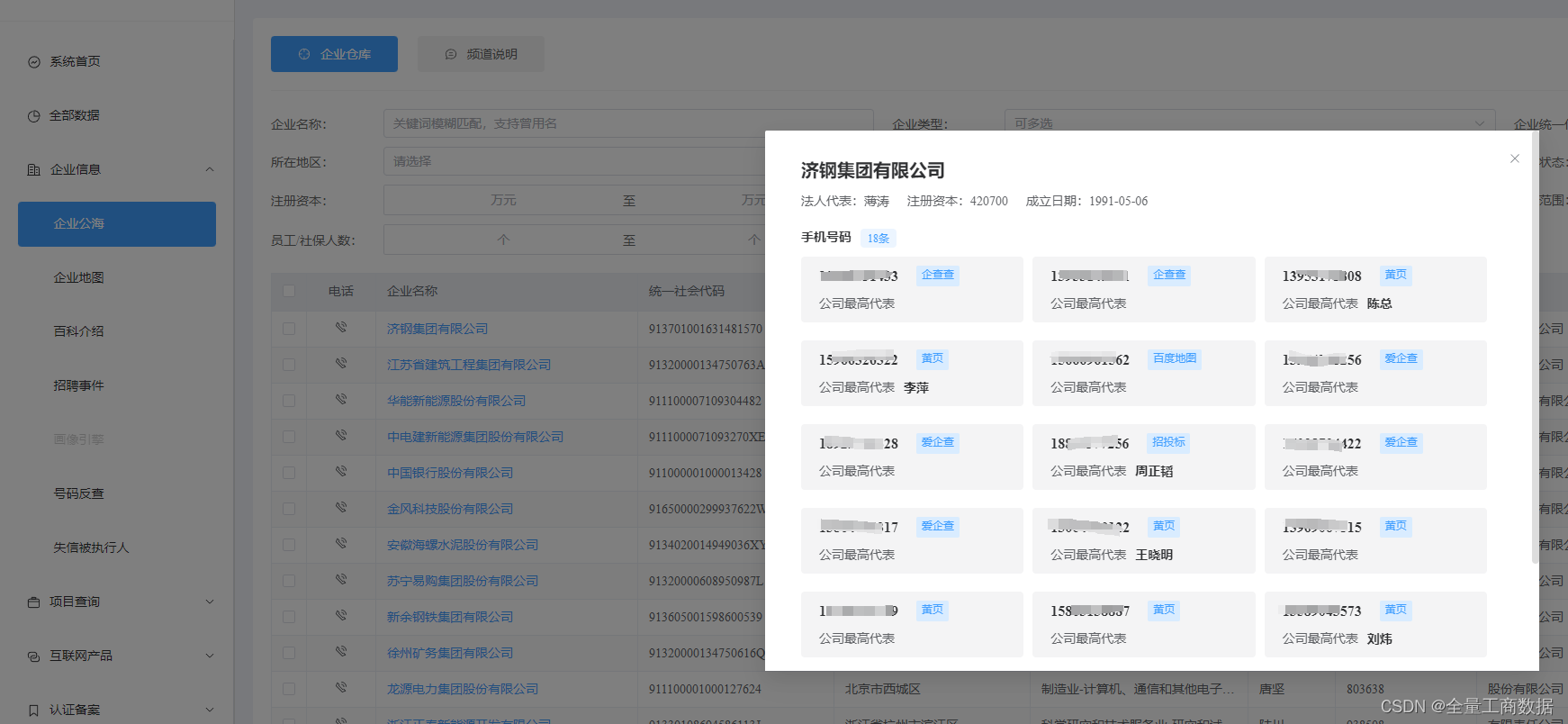1568x724 pixels.
Task: Click the phone icon for 龙源电力集团股份有限公司
Action: 341,688
